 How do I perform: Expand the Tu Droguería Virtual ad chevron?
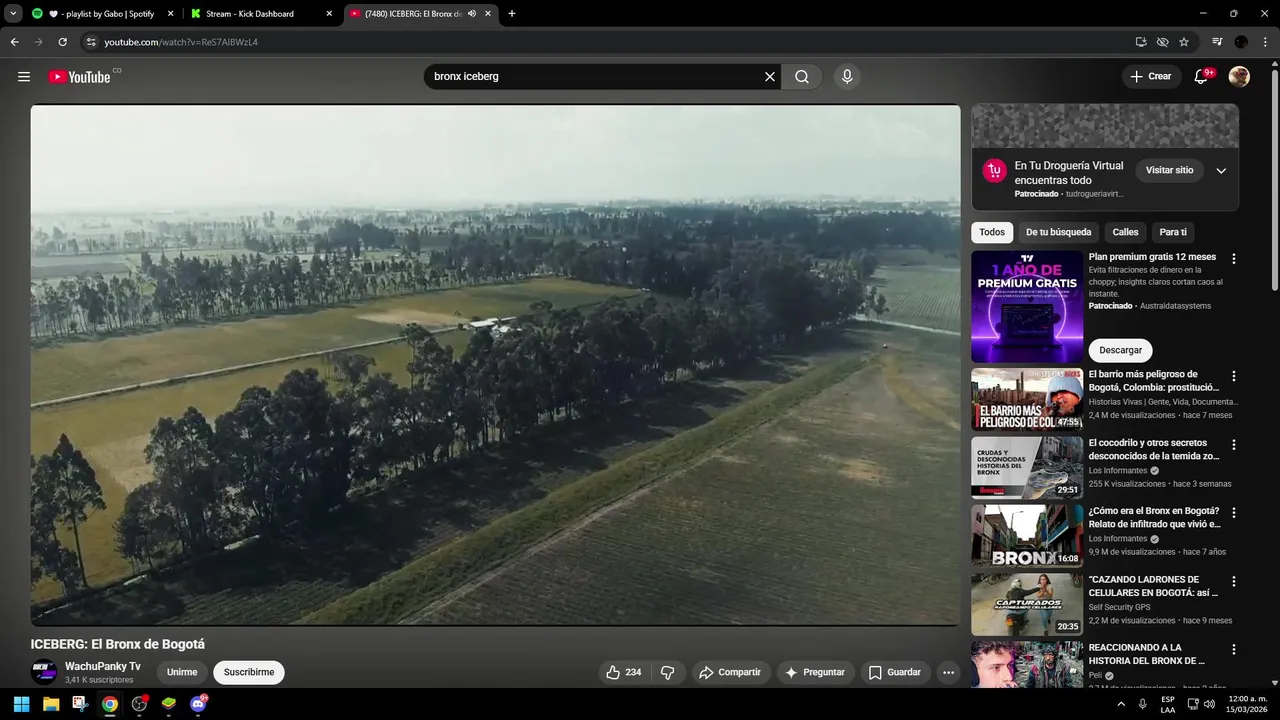(1221, 171)
